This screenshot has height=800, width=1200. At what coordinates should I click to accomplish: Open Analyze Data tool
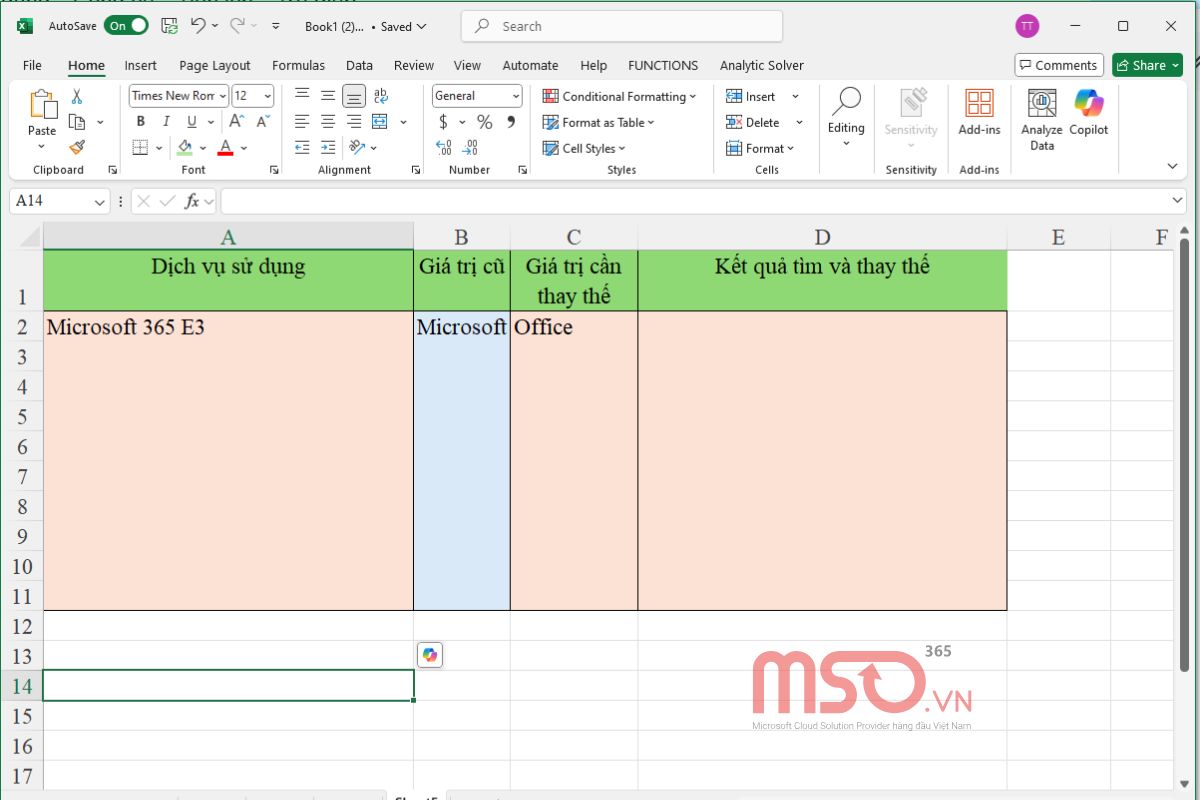tap(1042, 119)
